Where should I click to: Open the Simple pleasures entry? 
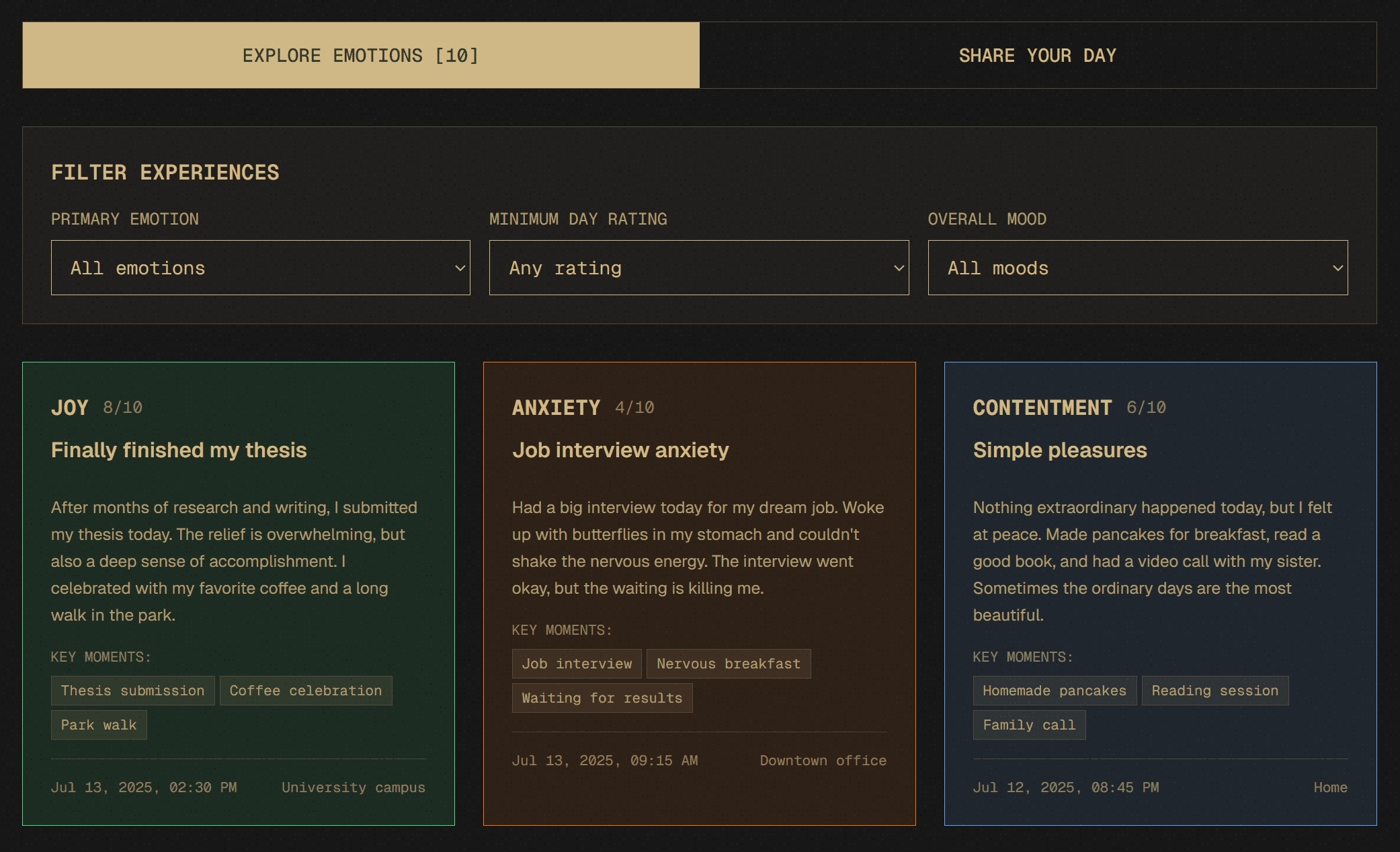coord(1060,450)
